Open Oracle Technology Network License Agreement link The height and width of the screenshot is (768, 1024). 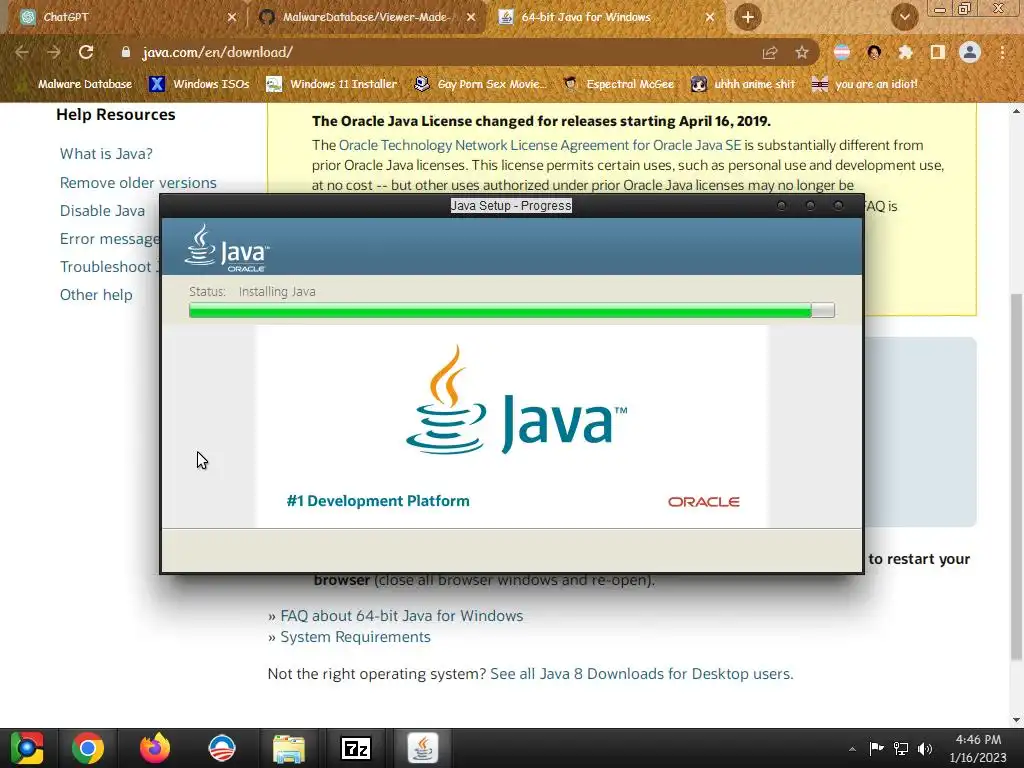pyautogui.click(x=540, y=145)
